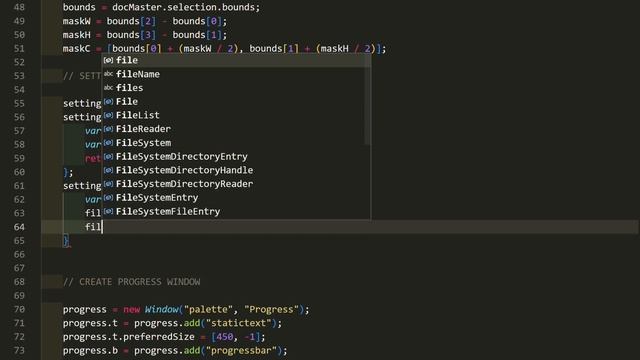The image size is (640, 360).
Task: Pick 'FileSystemEntry' from the list
Action: [236, 198]
